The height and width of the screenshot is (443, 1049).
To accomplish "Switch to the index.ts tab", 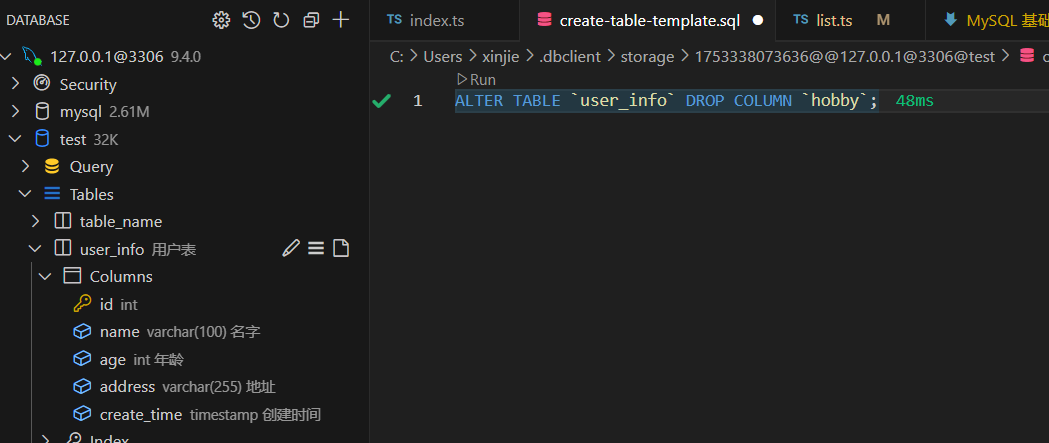I will coord(436,20).
